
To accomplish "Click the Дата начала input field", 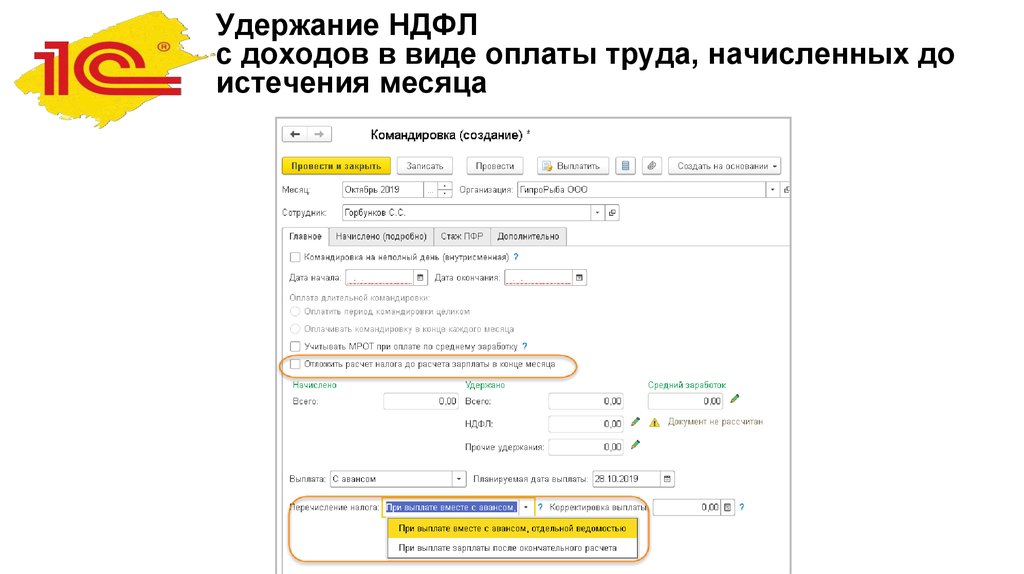I will 379,278.
